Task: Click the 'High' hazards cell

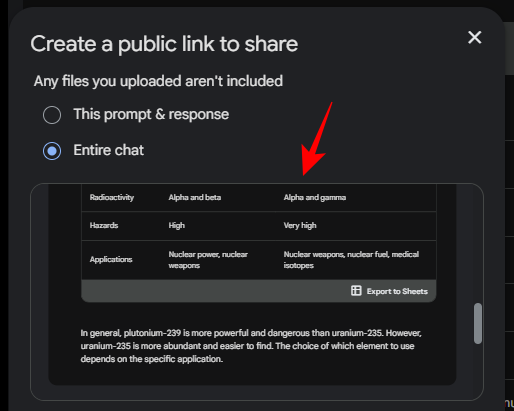Action: [x=176, y=225]
